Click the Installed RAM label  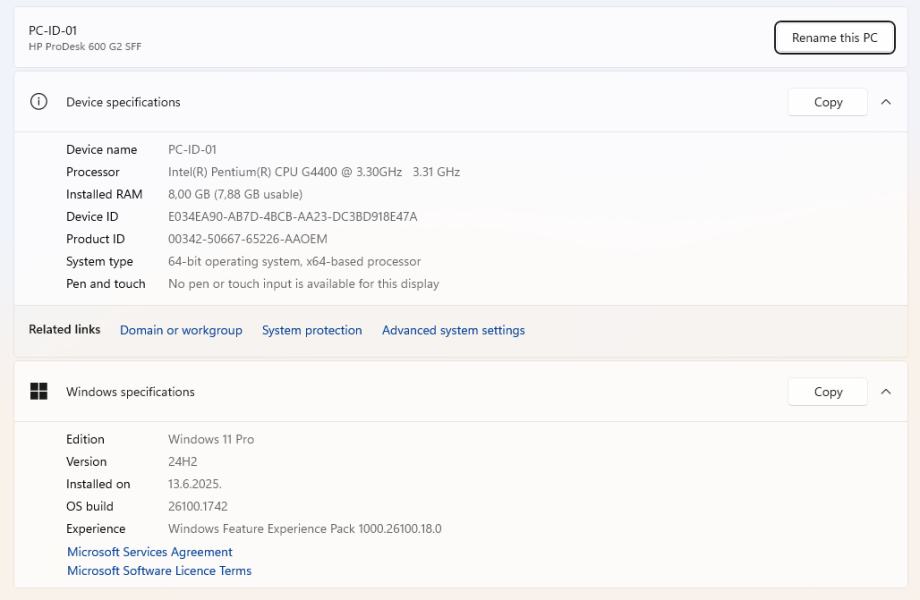click(x=104, y=194)
